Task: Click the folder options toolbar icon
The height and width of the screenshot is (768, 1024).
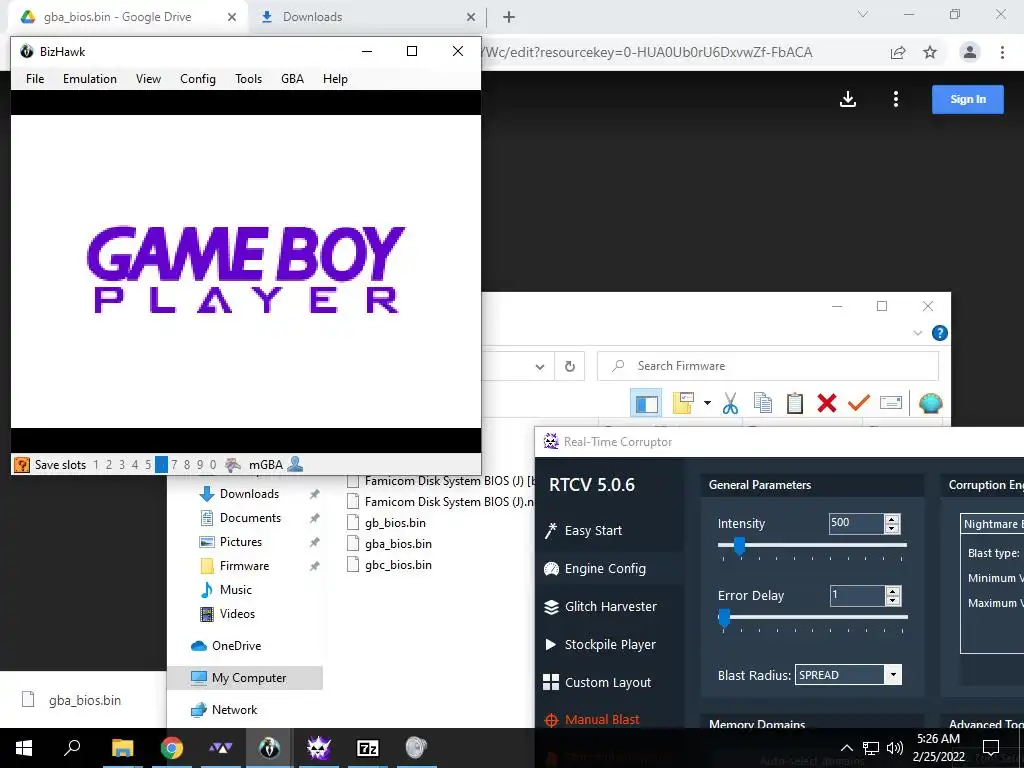Action: point(683,403)
